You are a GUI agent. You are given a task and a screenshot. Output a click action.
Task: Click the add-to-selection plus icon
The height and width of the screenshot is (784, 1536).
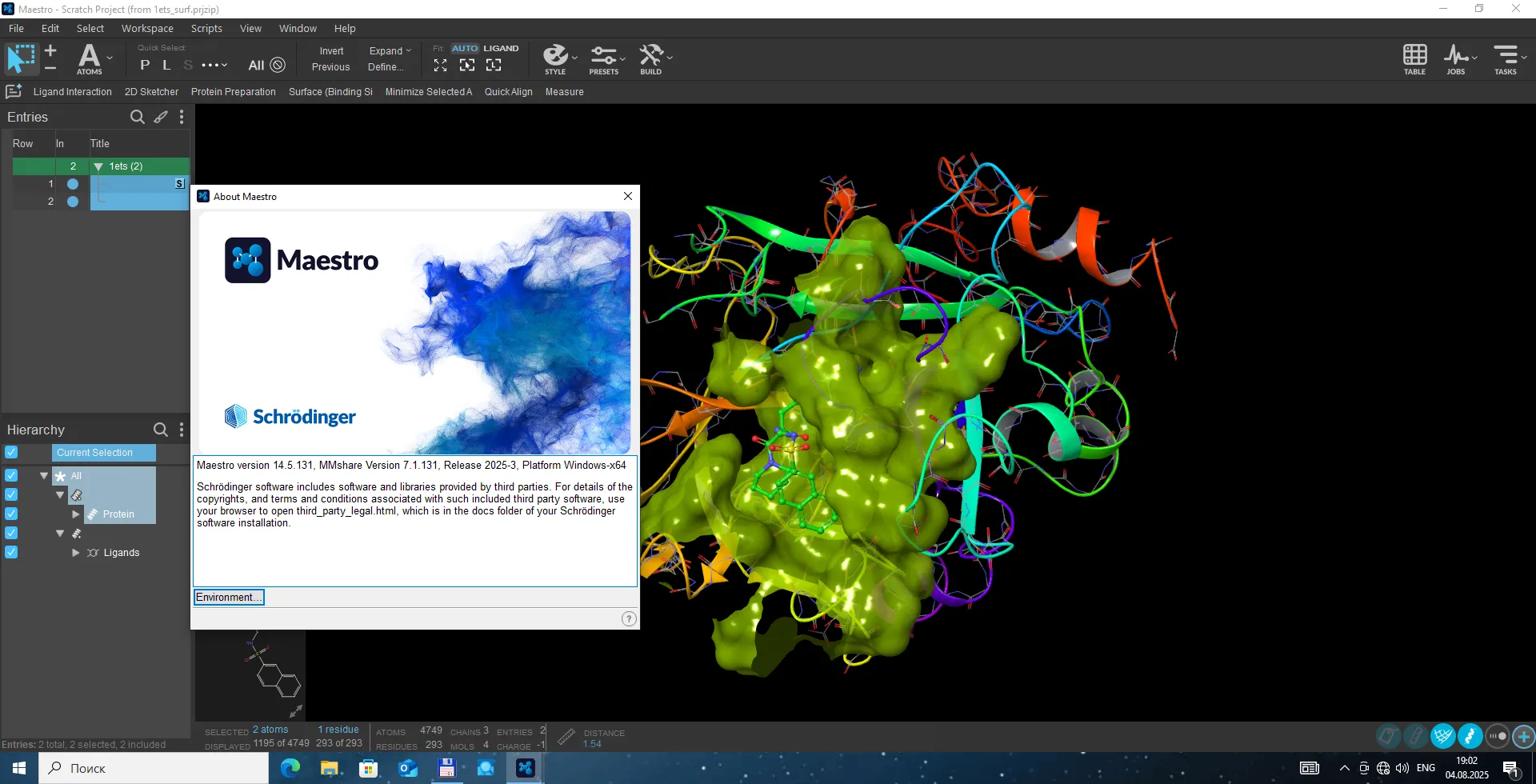point(50,51)
